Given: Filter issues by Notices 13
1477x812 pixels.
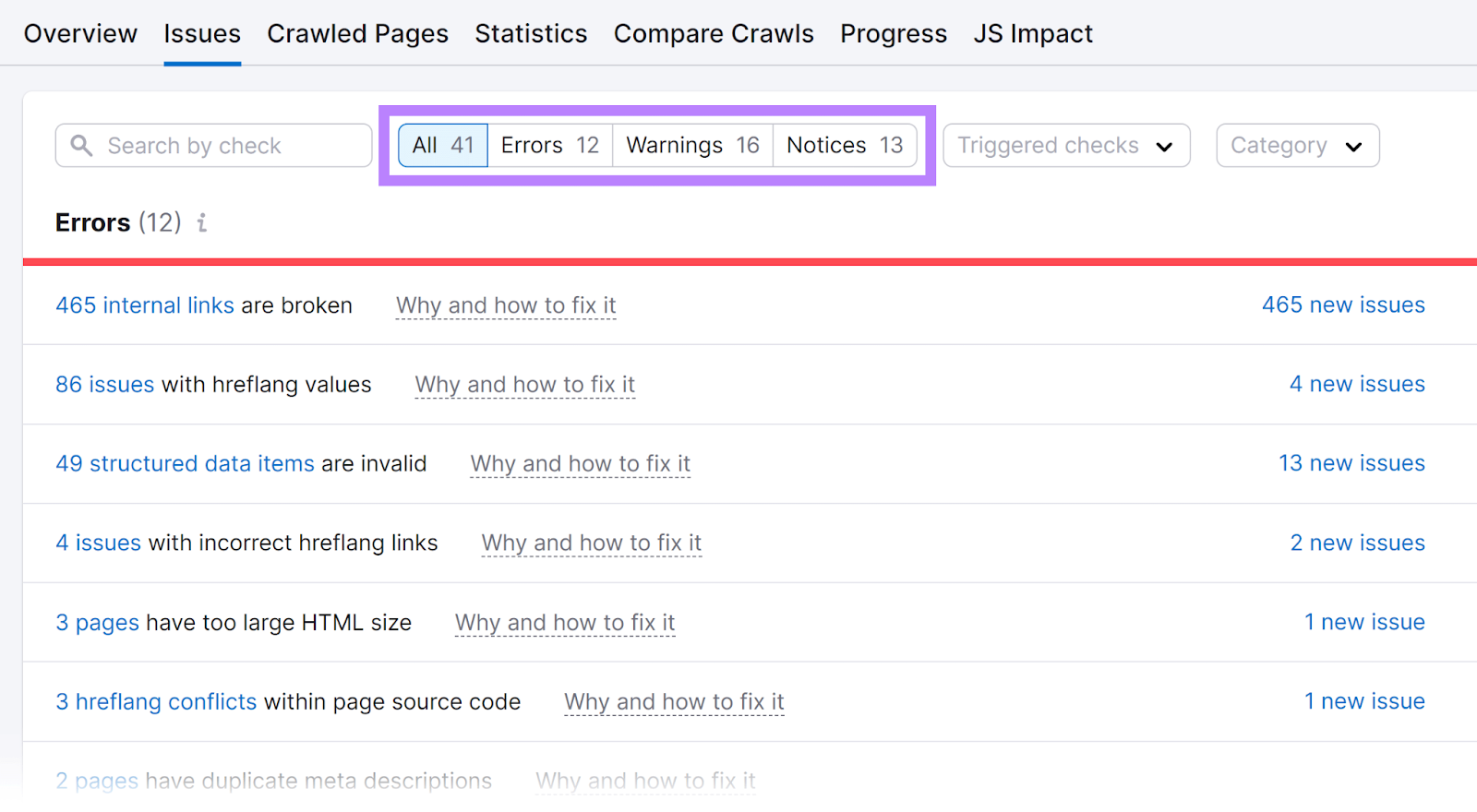Looking at the screenshot, I should pos(844,146).
